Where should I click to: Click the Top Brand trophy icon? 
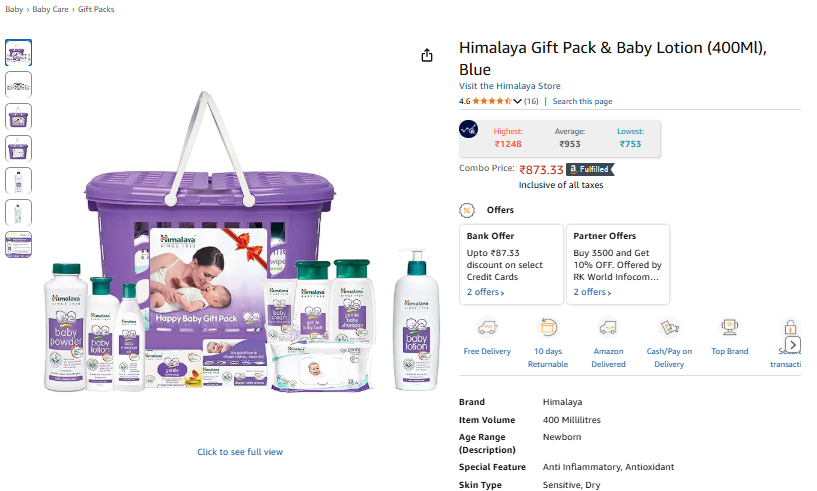(729, 328)
